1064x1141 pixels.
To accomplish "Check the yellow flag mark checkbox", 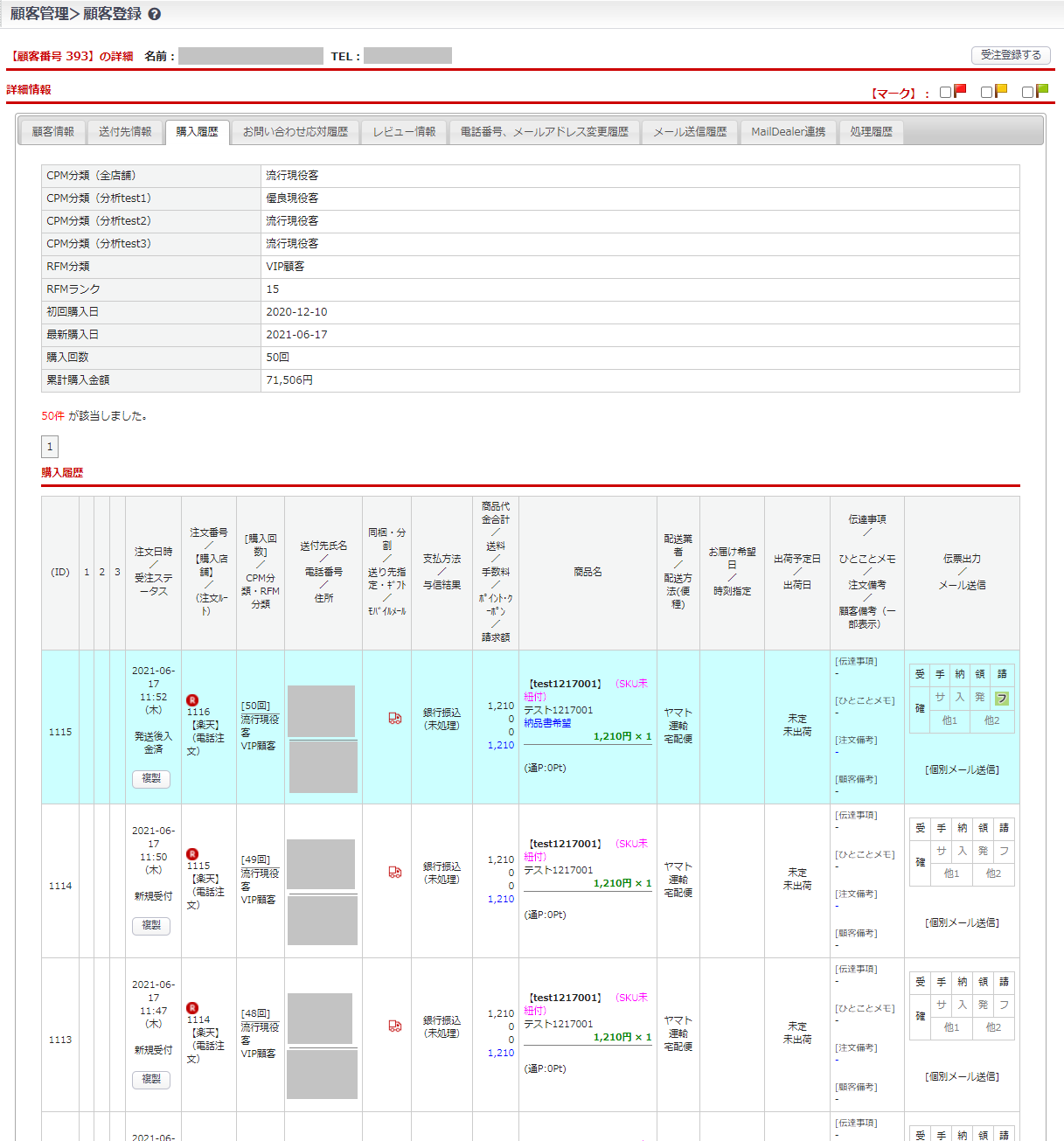I will 986,92.
